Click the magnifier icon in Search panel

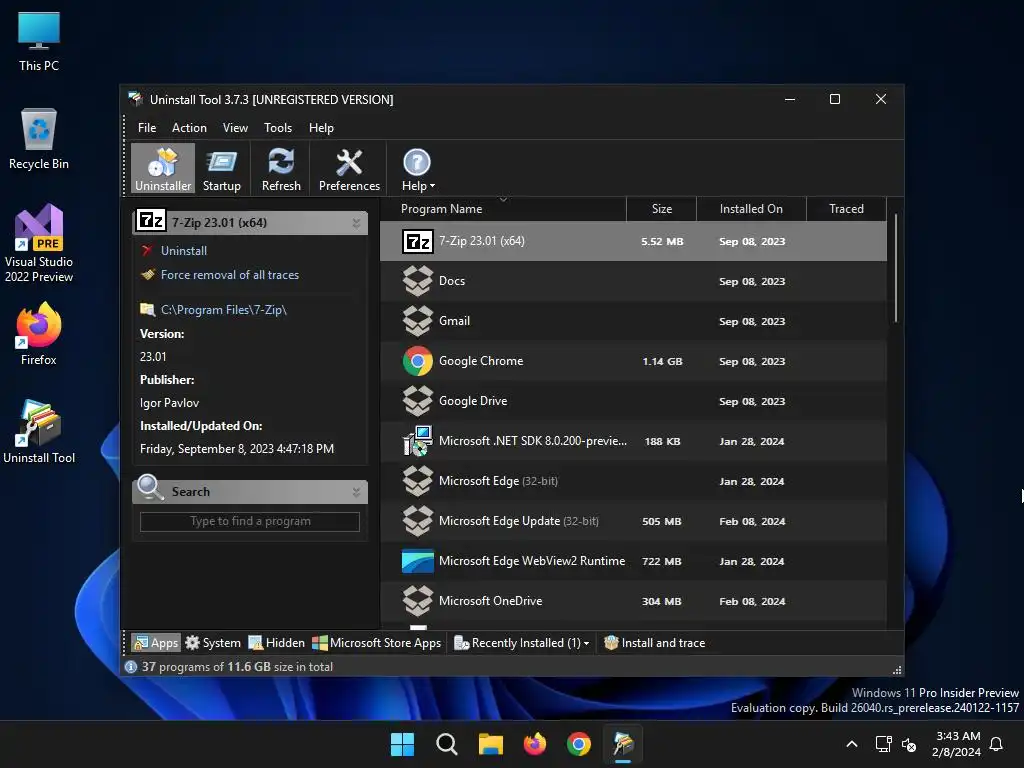coord(150,487)
